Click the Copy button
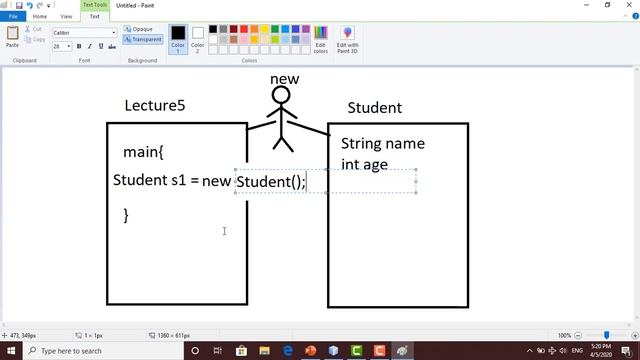The height and width of the screenshot is (360, 640). (35, 39)
